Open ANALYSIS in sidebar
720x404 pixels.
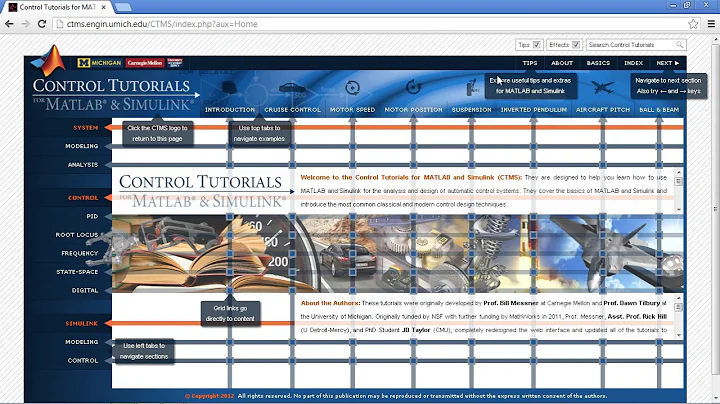83,164
